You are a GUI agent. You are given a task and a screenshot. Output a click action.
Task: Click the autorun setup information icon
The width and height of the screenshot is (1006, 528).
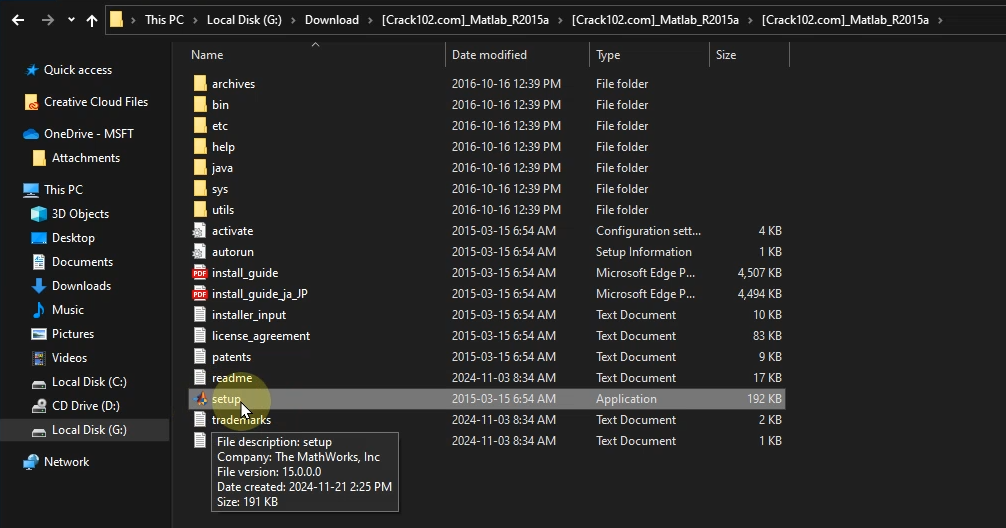[200, 252]
